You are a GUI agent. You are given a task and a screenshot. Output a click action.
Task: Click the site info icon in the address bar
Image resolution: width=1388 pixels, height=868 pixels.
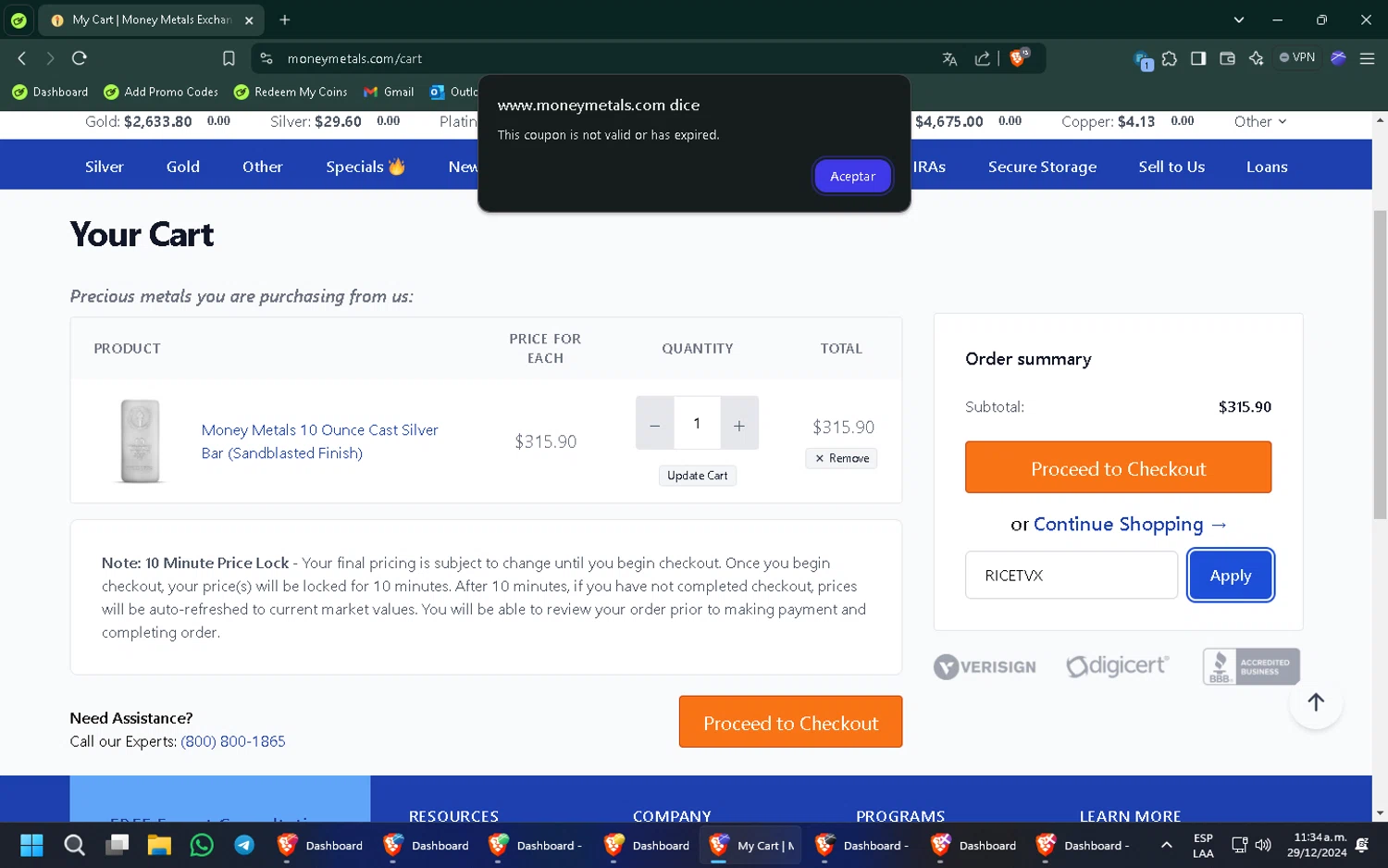tap(266, 58)
